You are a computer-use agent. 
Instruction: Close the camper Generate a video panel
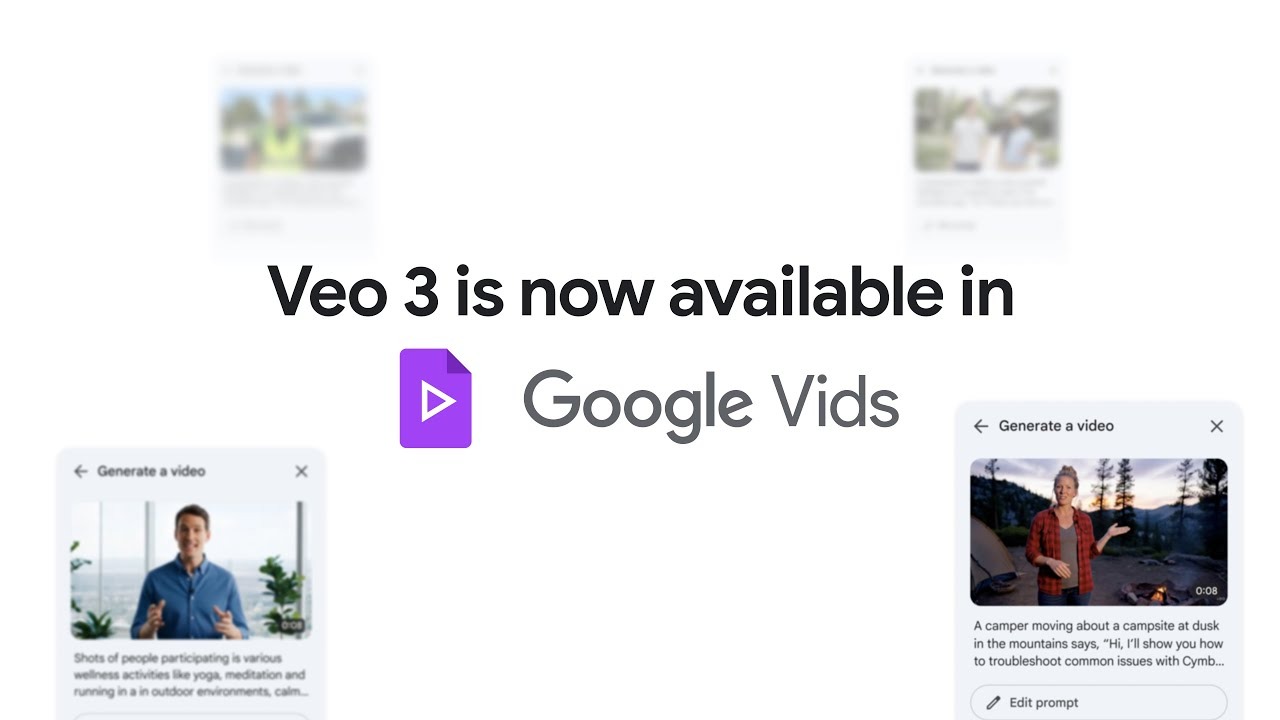click(x=1216, y=426)
